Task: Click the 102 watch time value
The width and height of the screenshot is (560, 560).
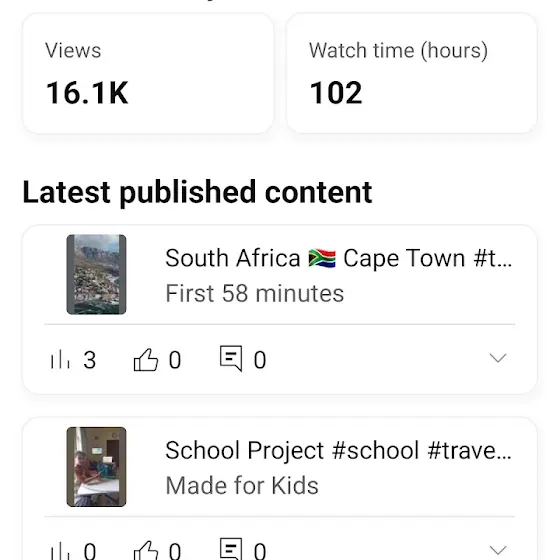Action: tap(336, 93)
